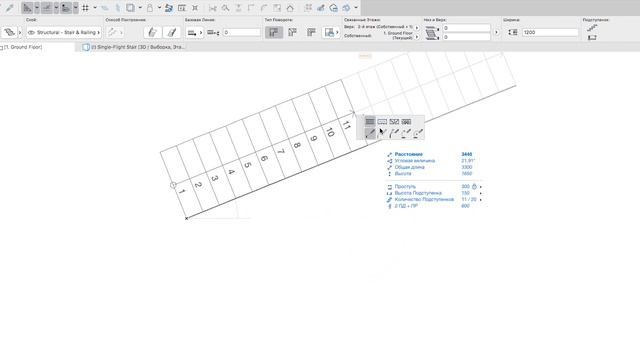Click the blue swap arrows icon
Screen dimensions: 640x360
pyautogui.click(x=169, y=8)
